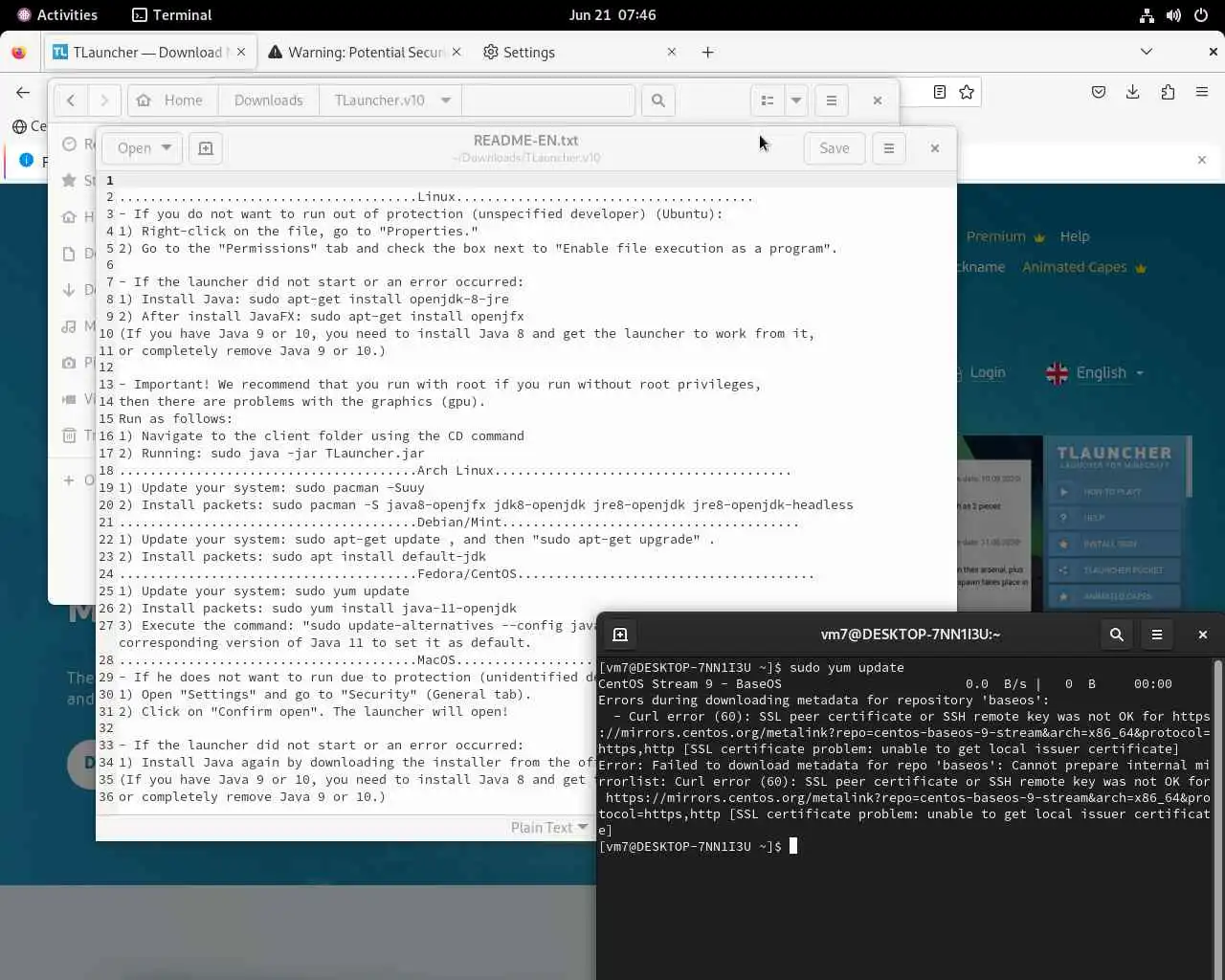Expand the Firefox list all tabs chevron
Screen dimensions: 1225x980
point(1147,52)
